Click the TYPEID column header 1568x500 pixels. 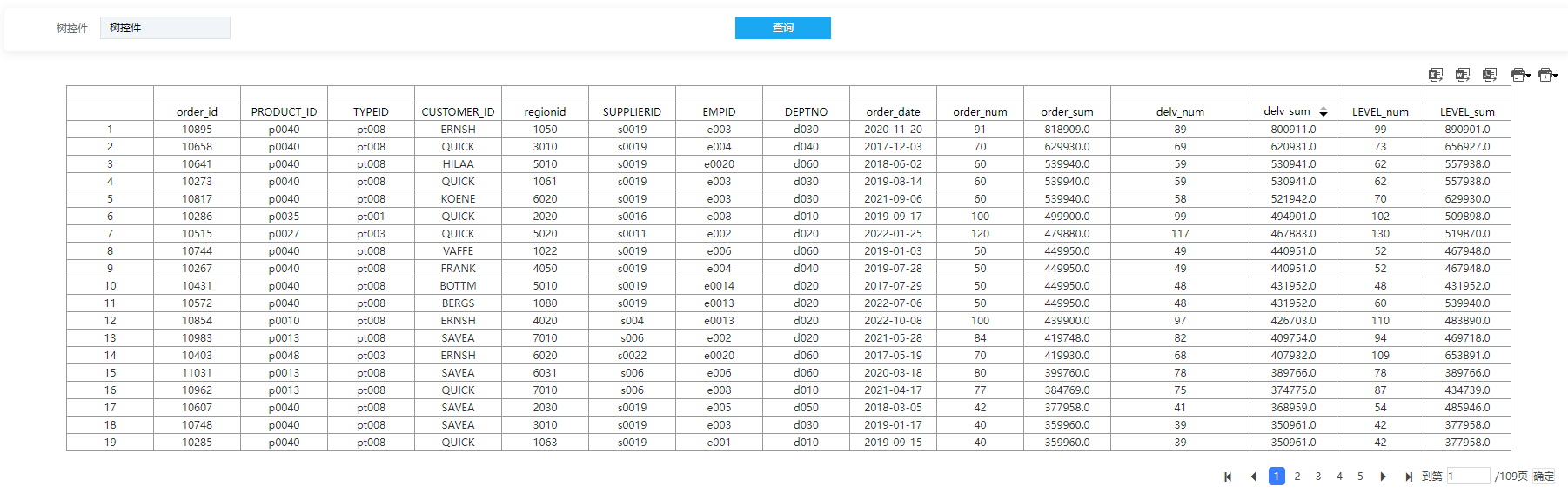pos(371,112)
